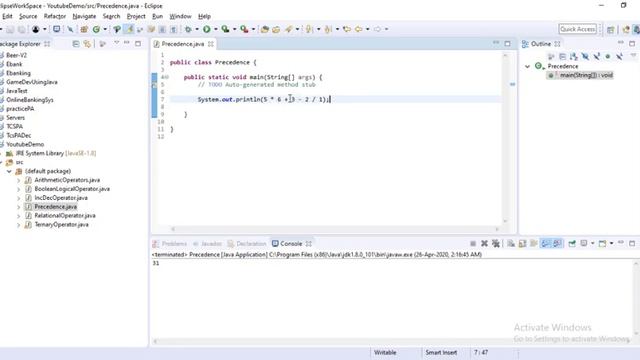Click the green Run button in toolbar
Image resolution: width=640 pixels, height=360 pixels.
tap(207, 29)
